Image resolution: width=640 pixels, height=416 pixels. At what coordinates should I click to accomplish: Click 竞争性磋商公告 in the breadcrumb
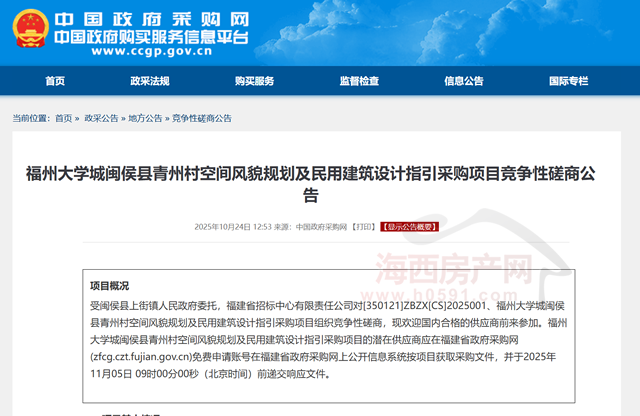[x=202, y=118]
